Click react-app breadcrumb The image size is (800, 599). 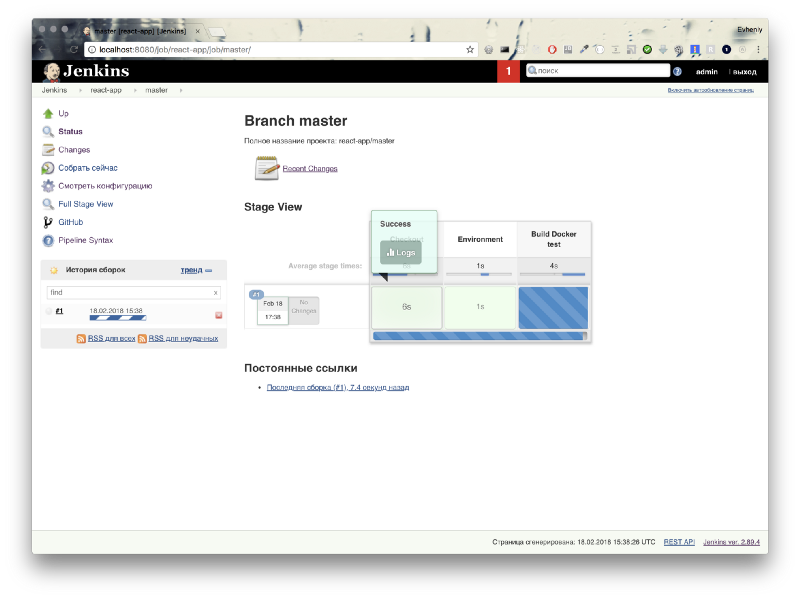[106, 90]
